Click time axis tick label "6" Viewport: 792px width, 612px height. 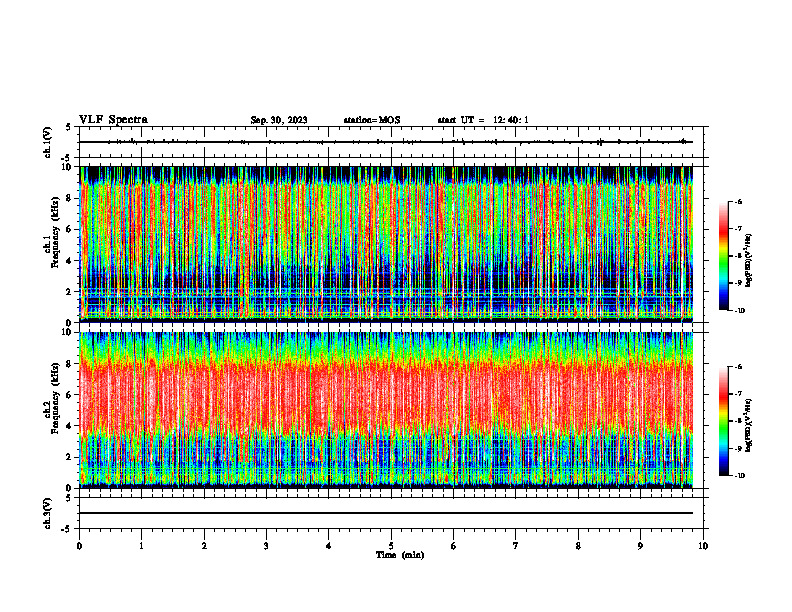pyautogui.click(x=454, y=546)
